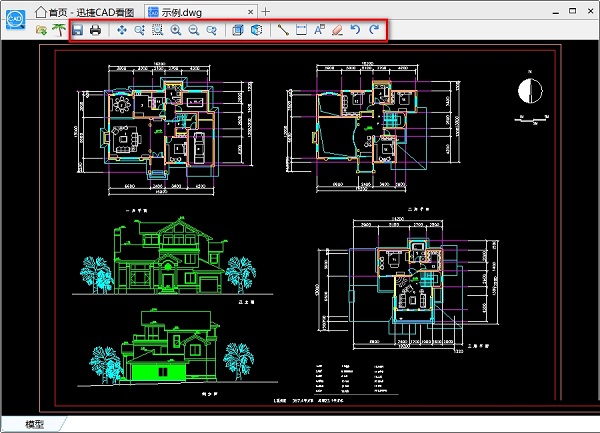Select the zoom window (dotted rectangle) tool
This screenshot has width=600, height=433.
[x=157, y=30]
